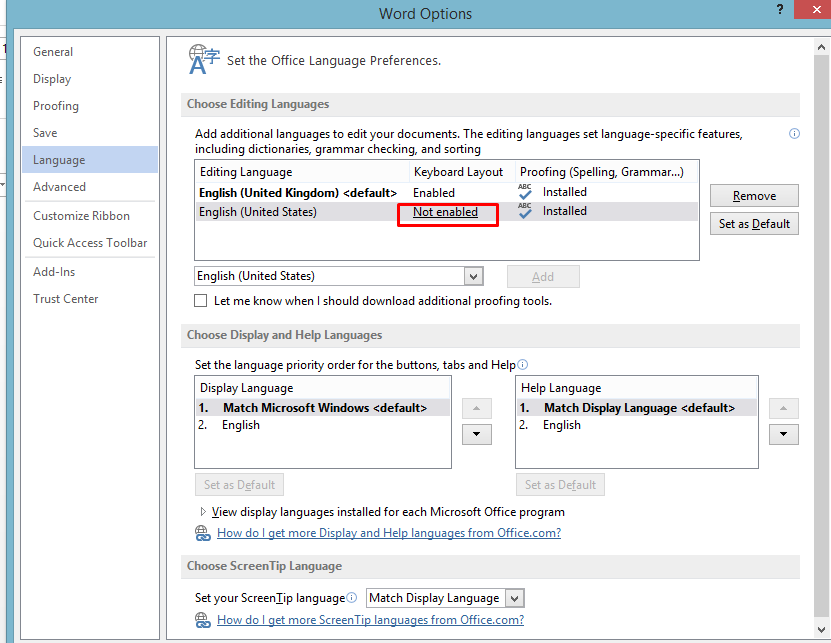Click Set as Default under Display Language list
The height and width of the screenshot is (643, 831).
(x=239, y=485)
